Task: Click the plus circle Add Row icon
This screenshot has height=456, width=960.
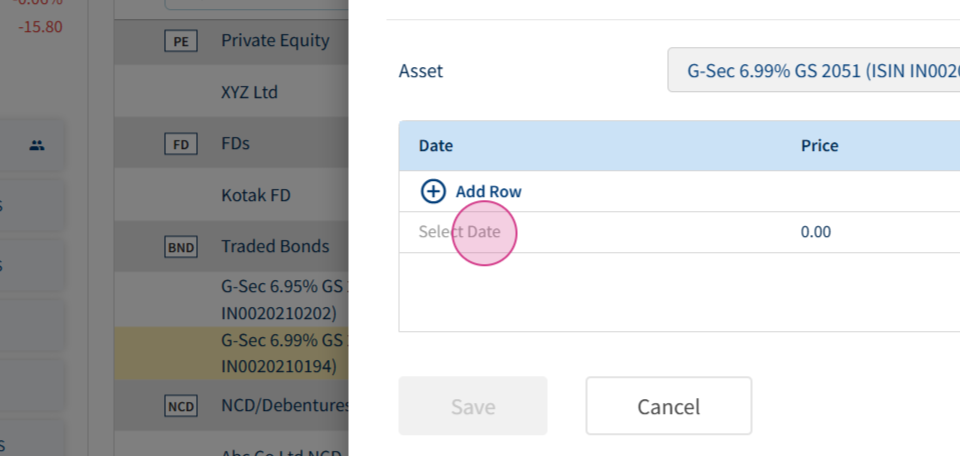Action: coord(433,192)
